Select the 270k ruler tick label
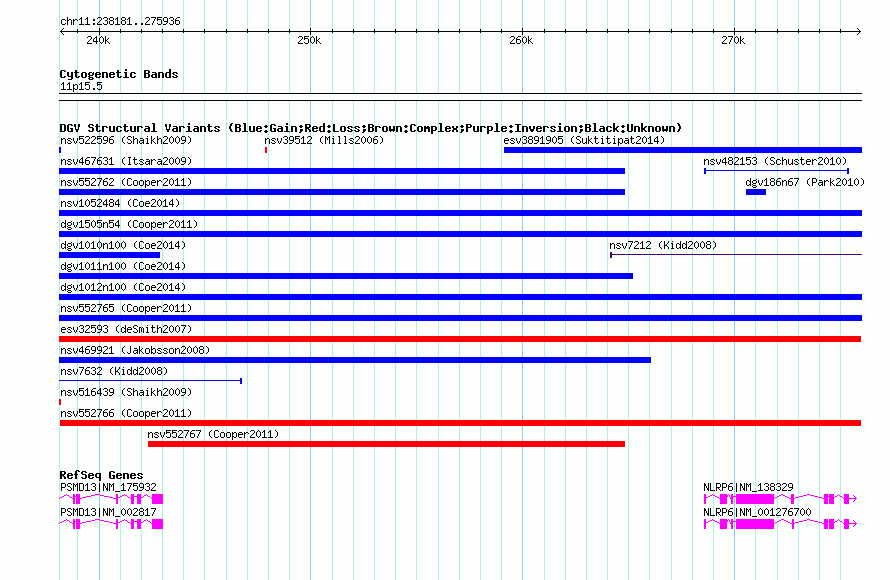This screenshot has width=890, height=580. pyautogui.click(x=733, y=40)
